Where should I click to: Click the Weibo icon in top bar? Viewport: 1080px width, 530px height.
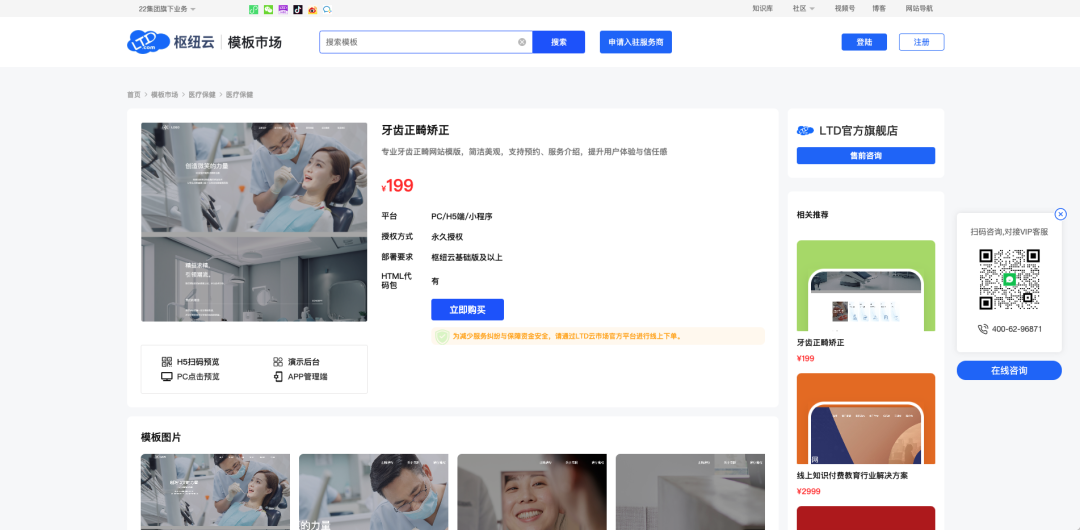tap(313, 10)
